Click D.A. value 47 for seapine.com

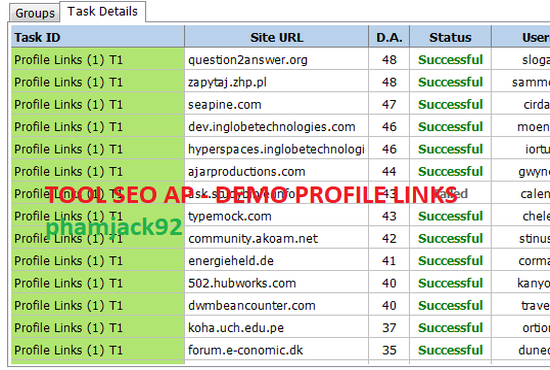click(x=389, y=105)
